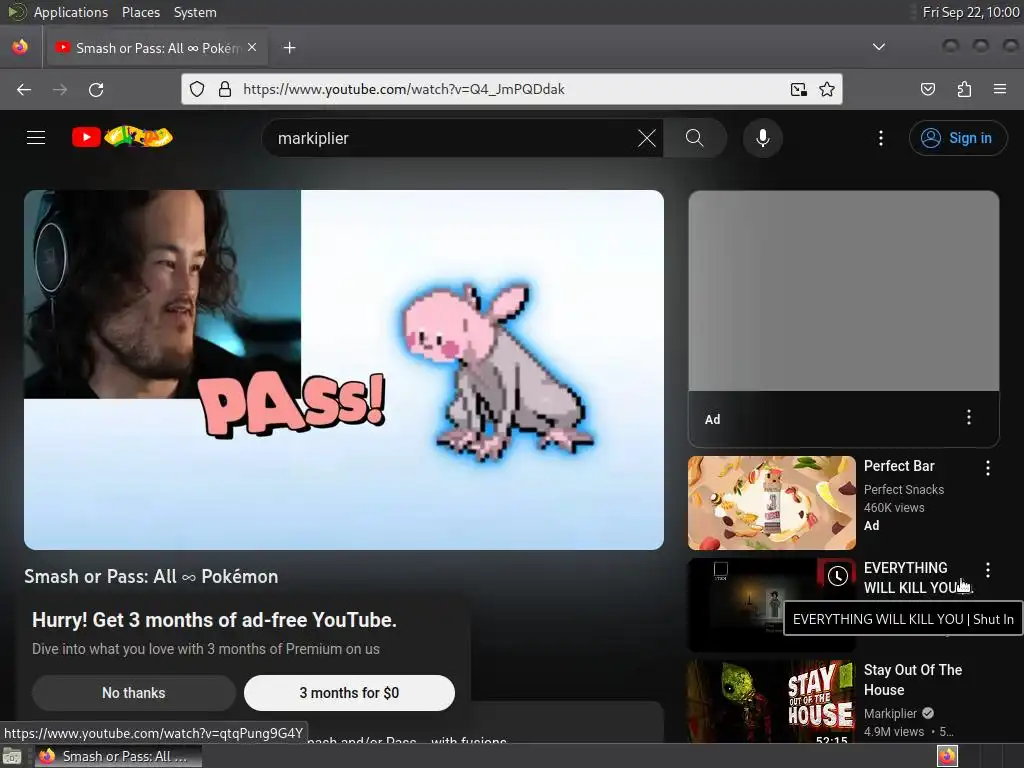Start voice search with microphone icon
The image size is (1024, 768).
(x=762, y=138)
